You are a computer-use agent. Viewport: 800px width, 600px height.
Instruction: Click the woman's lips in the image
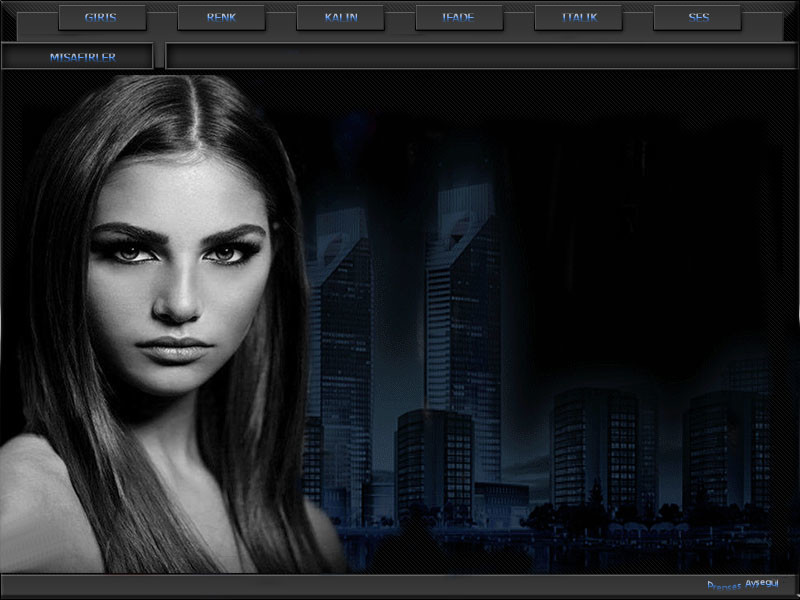[x=175, y=349]
